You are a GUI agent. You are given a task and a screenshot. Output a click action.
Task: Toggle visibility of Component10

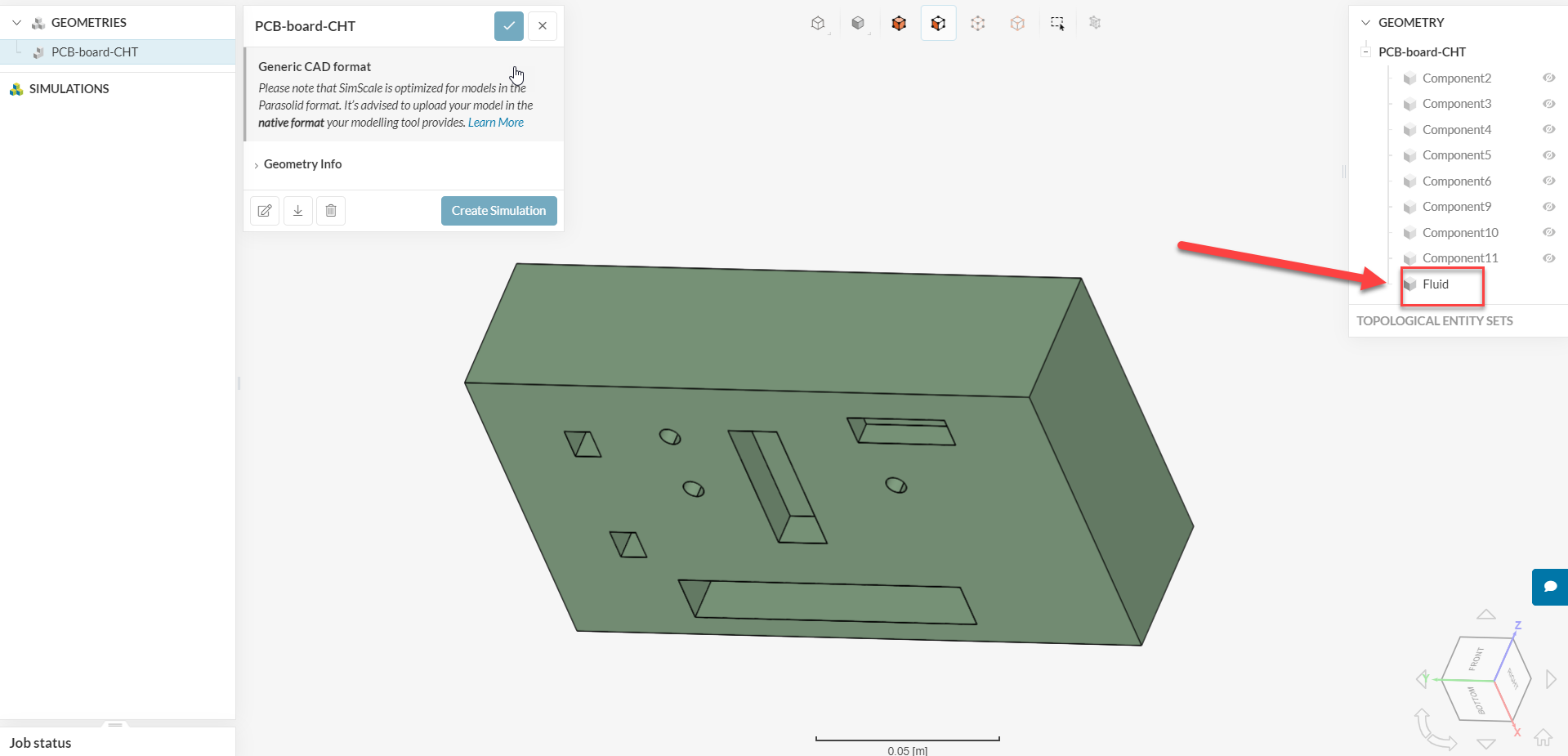1548,232
